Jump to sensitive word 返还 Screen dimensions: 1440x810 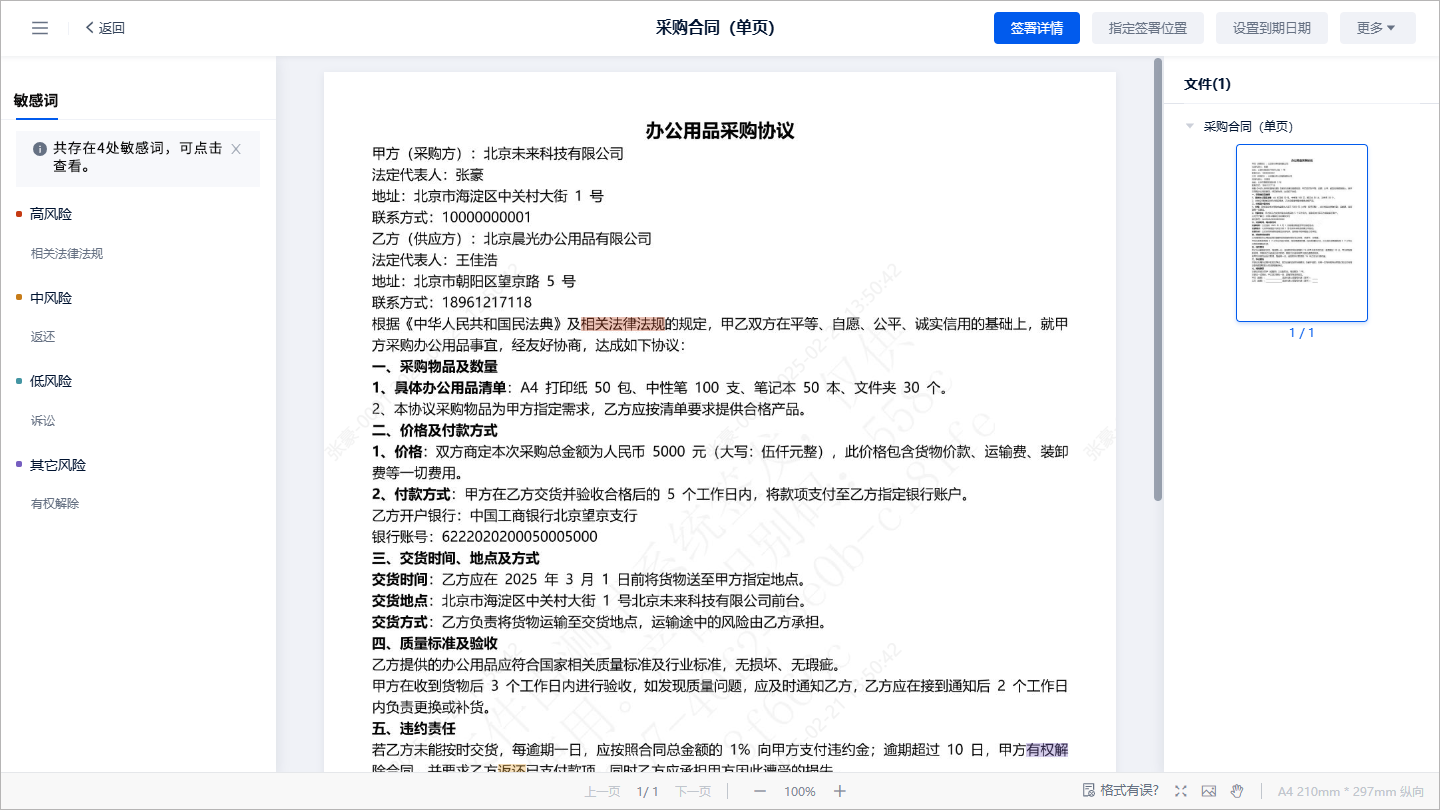[43, 337]
